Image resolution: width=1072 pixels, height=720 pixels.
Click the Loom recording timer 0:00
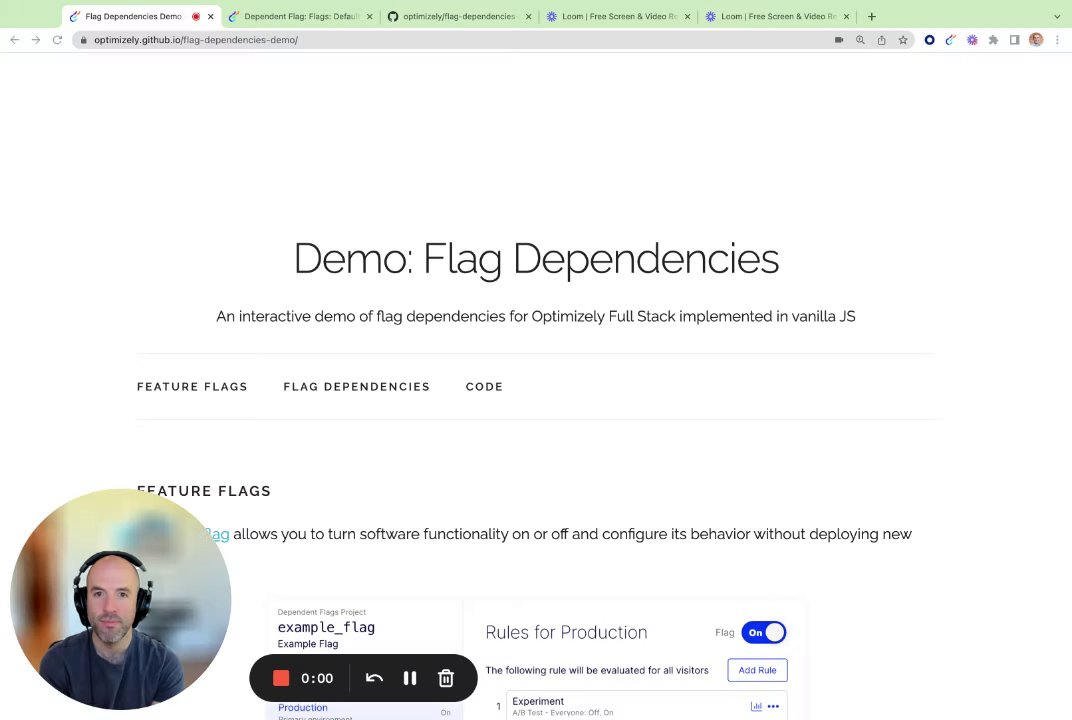tap(317, 678)
